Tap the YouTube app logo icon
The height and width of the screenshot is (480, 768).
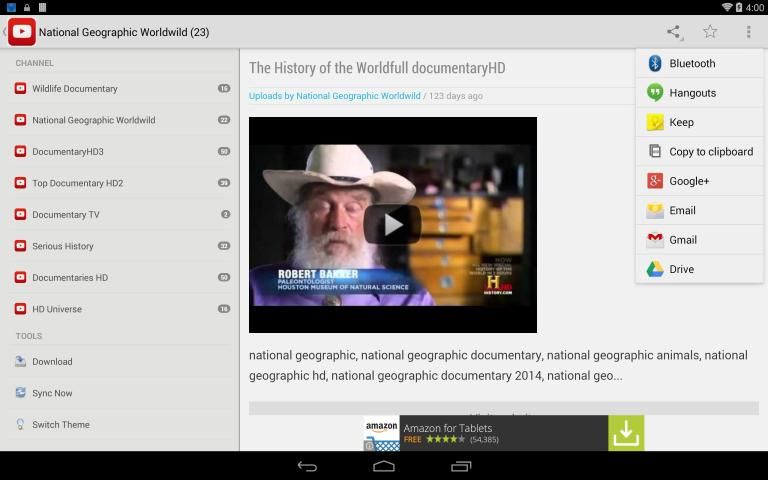coord(21,32)
